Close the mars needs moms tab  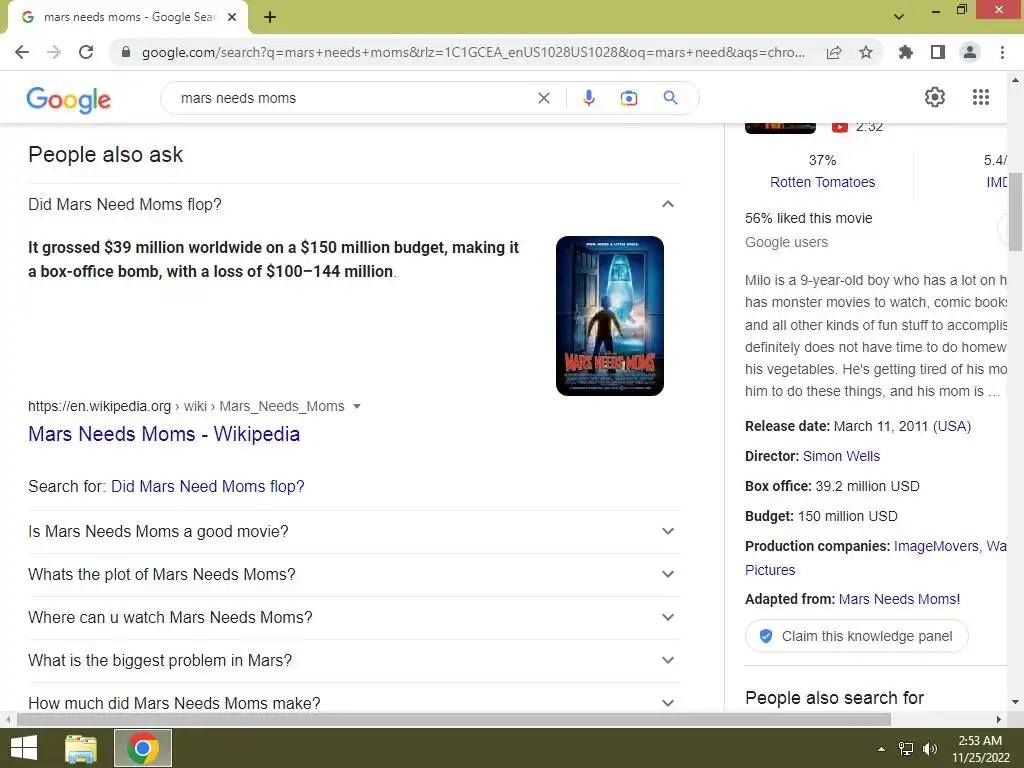click(x=232, y=17)
